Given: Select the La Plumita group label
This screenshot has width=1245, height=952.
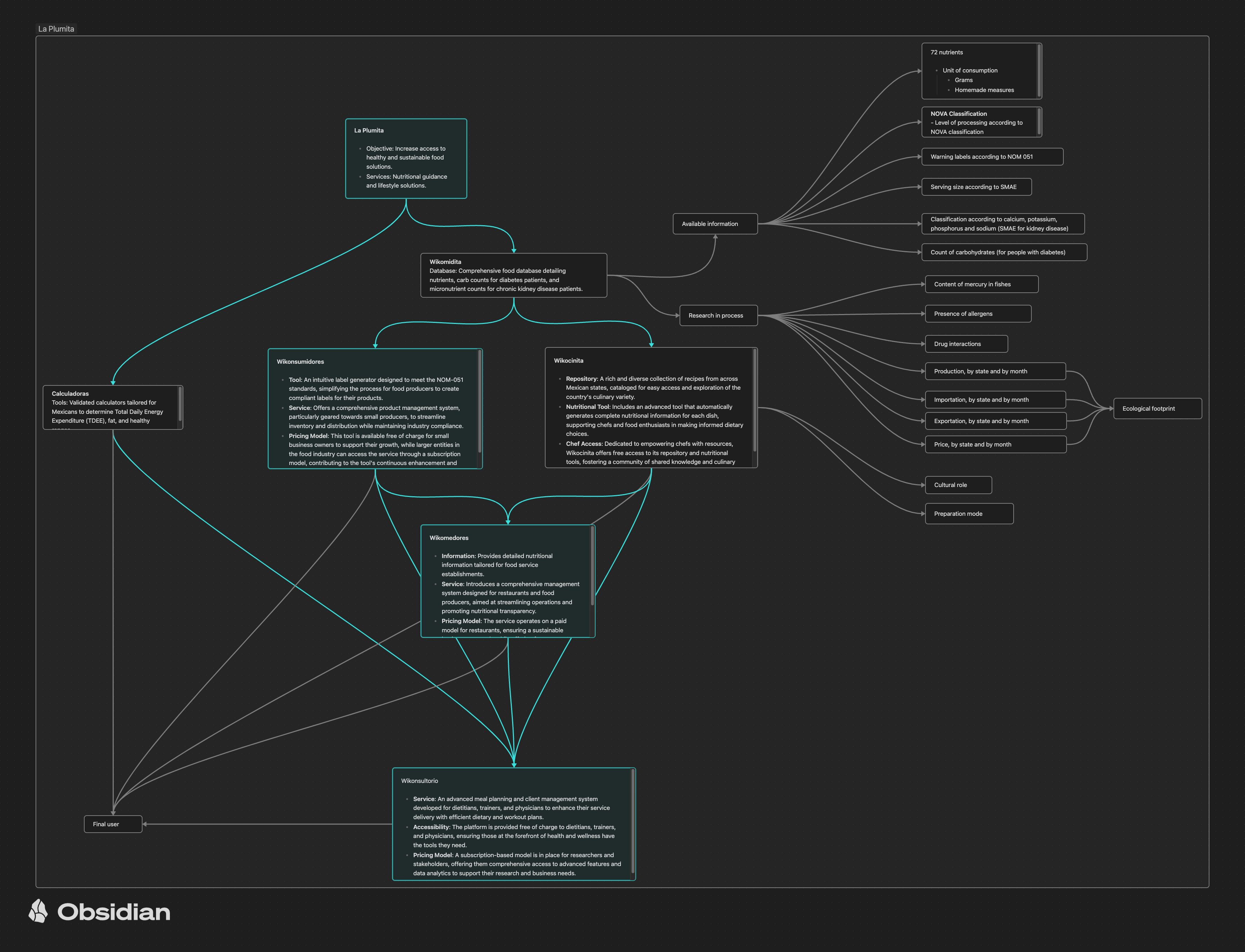Looking at the screenshot, I should tap(55, 29).
